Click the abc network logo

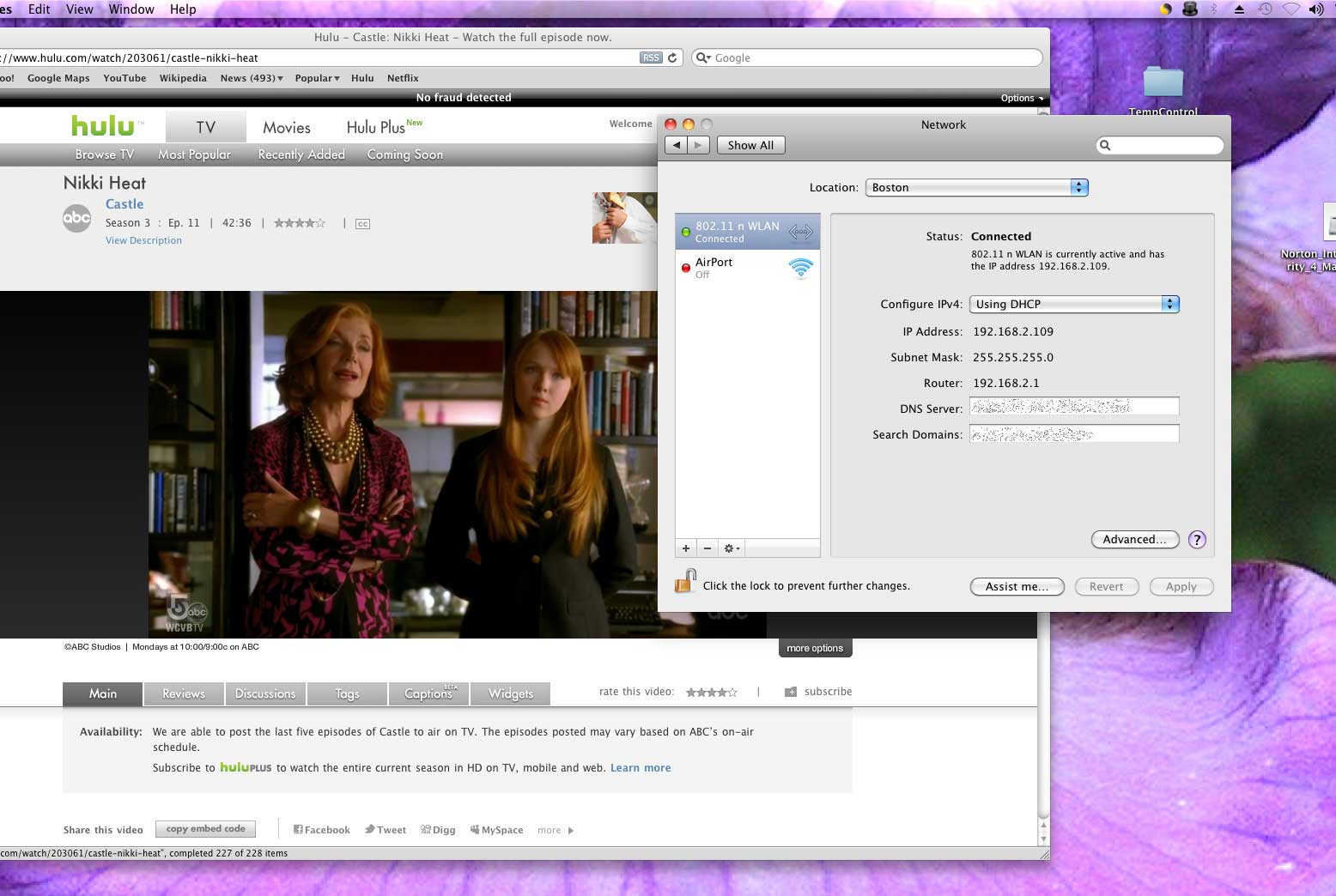point(76,218)
